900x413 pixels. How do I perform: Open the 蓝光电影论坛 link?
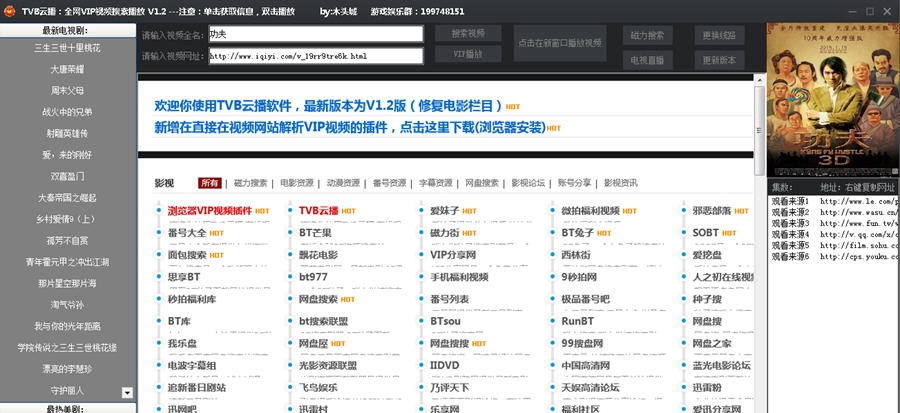[x=721, y=365]
